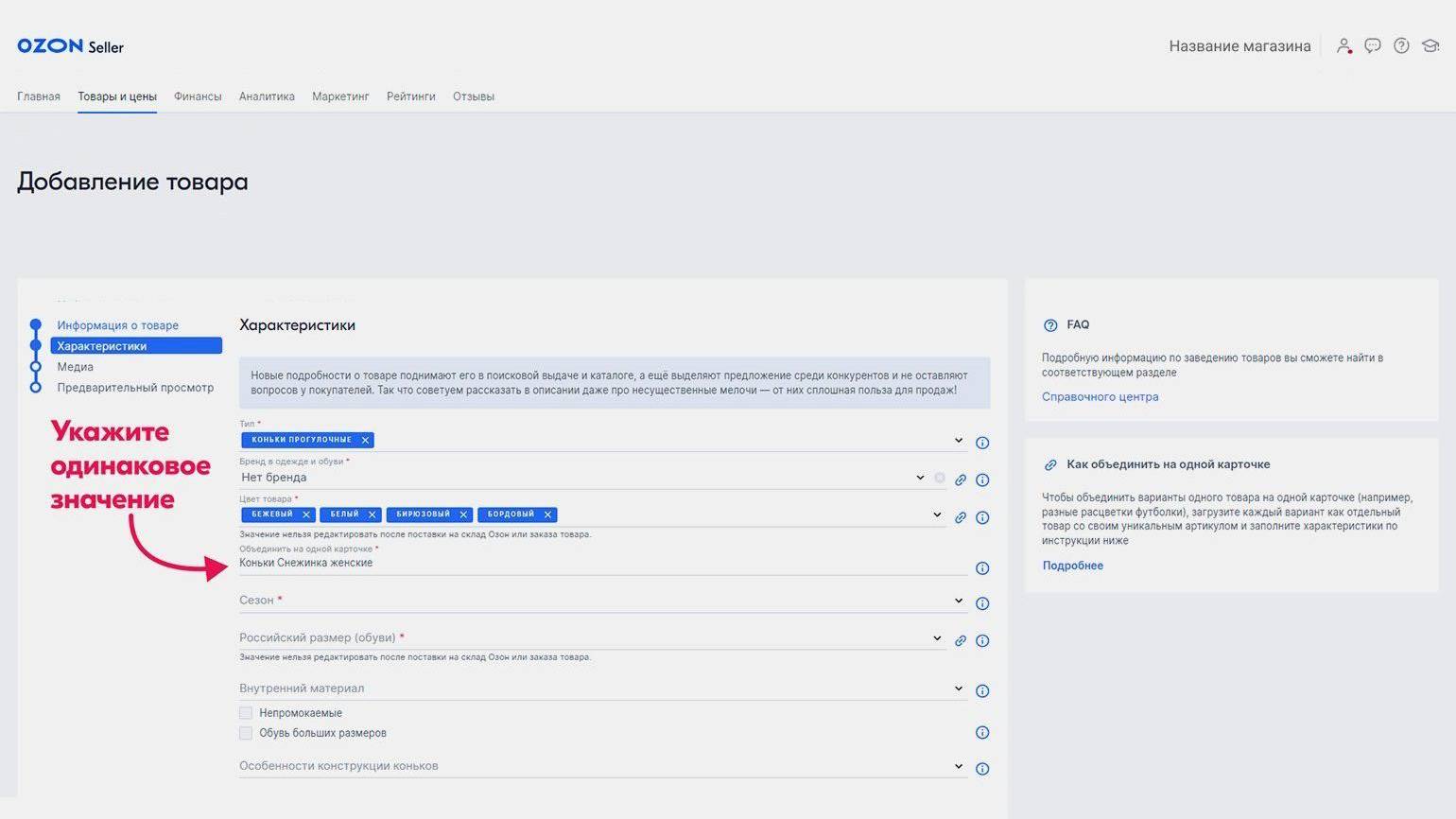Image resolution: width=1456 pixels, height=819 pixels.
Task: Expand the Сезон dropdown
Action: pos(958,601)
